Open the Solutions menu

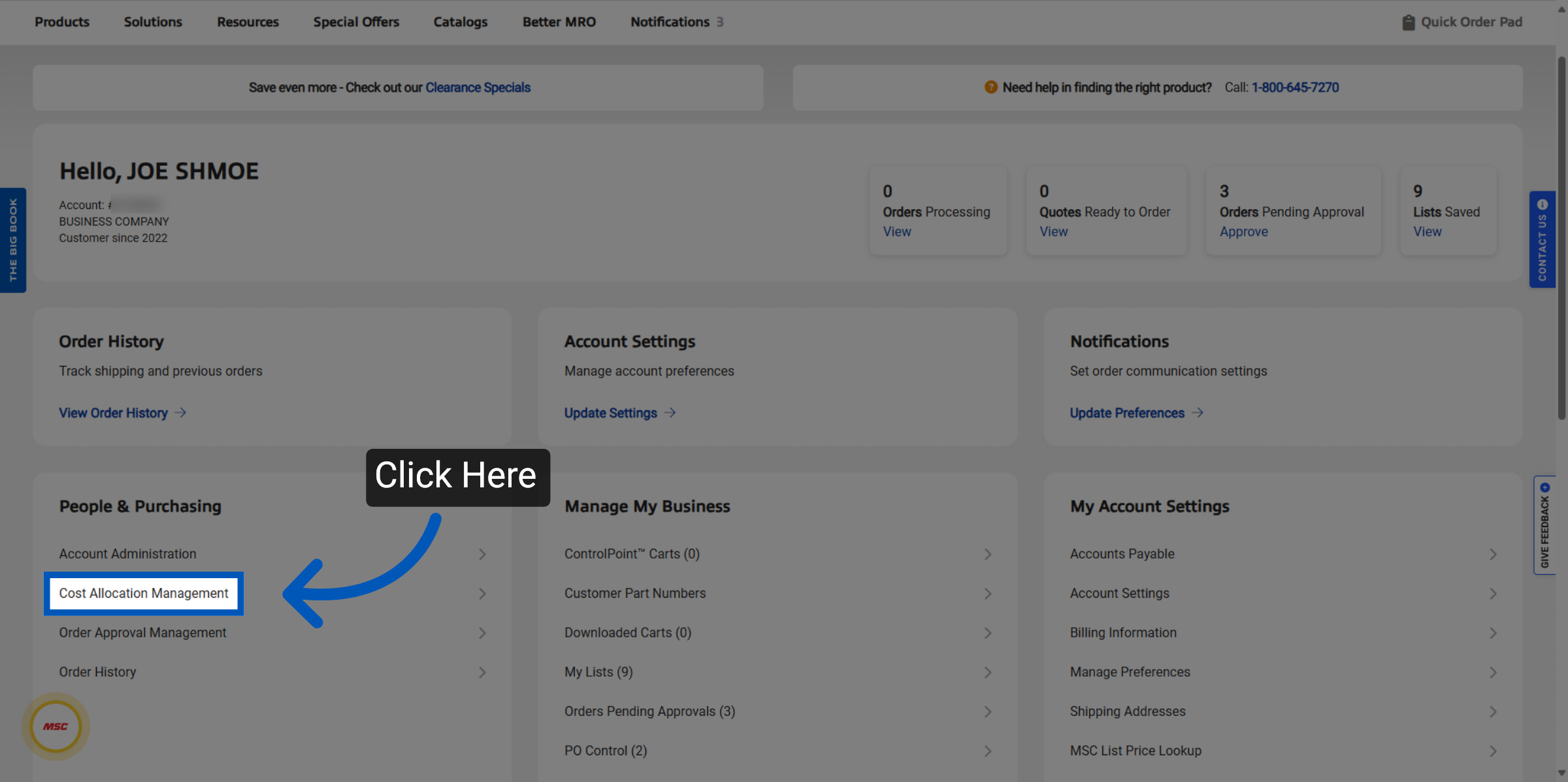153,22
